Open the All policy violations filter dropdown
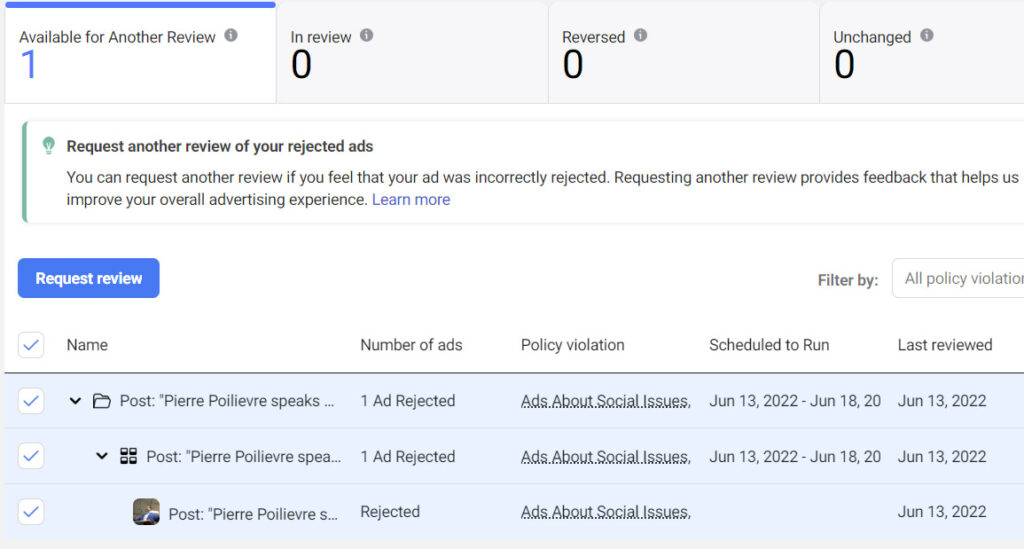This screenshot has width=1024, height=549. (958, 278)
